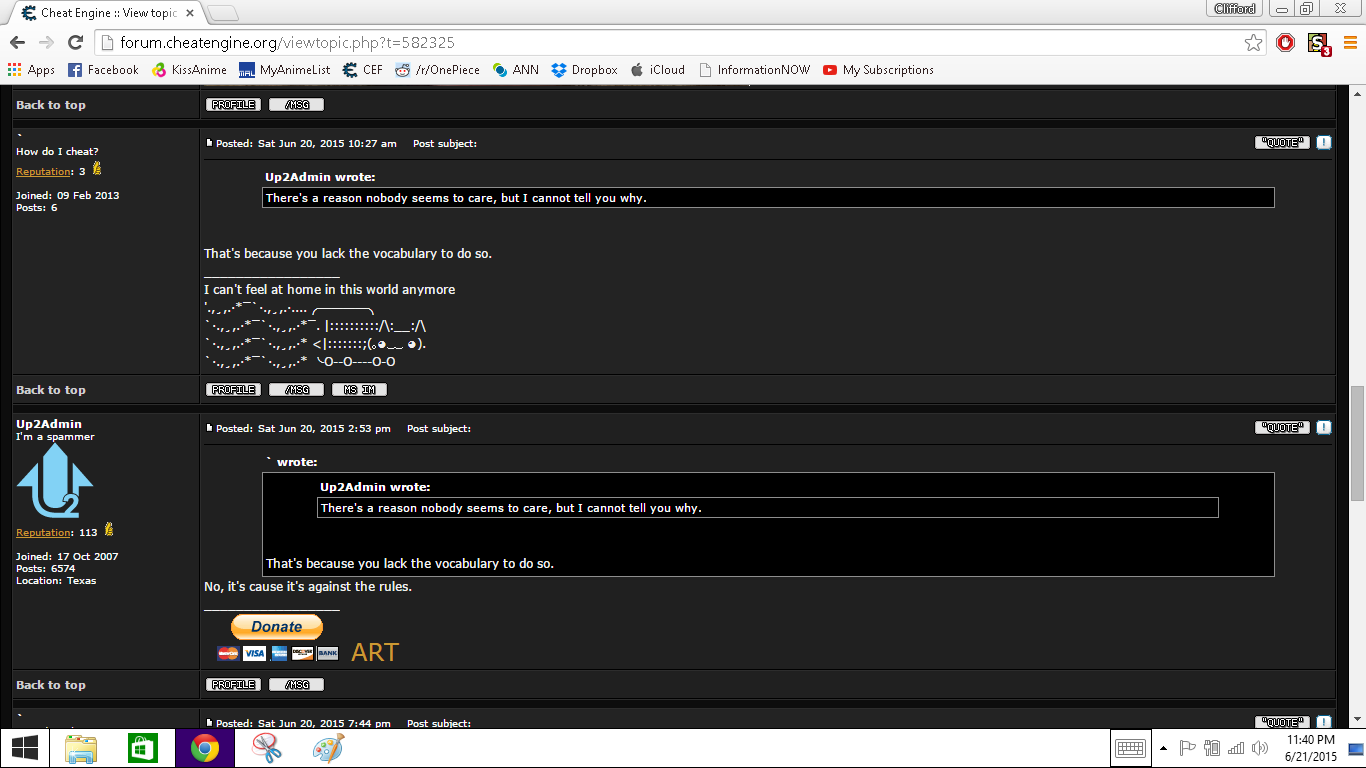Click the Up2Admin username text
This screenshot has height=768, width=1366.
coord(49,424)
